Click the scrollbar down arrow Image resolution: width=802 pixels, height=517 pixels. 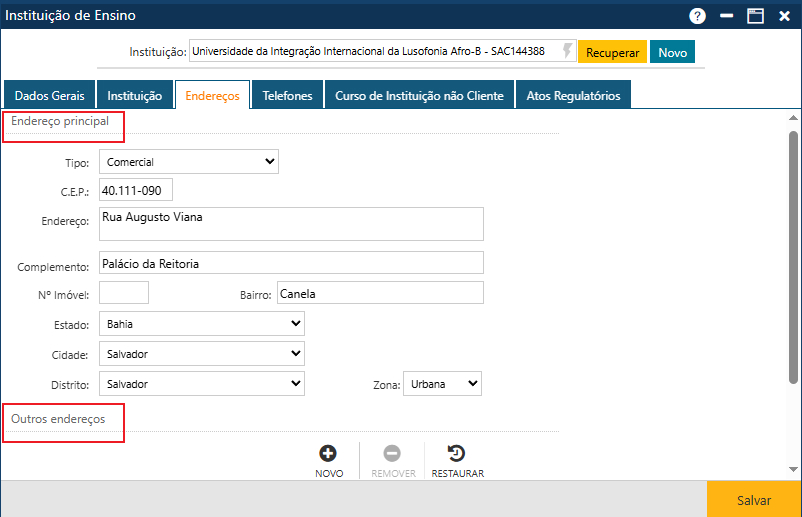coord(793,469)
